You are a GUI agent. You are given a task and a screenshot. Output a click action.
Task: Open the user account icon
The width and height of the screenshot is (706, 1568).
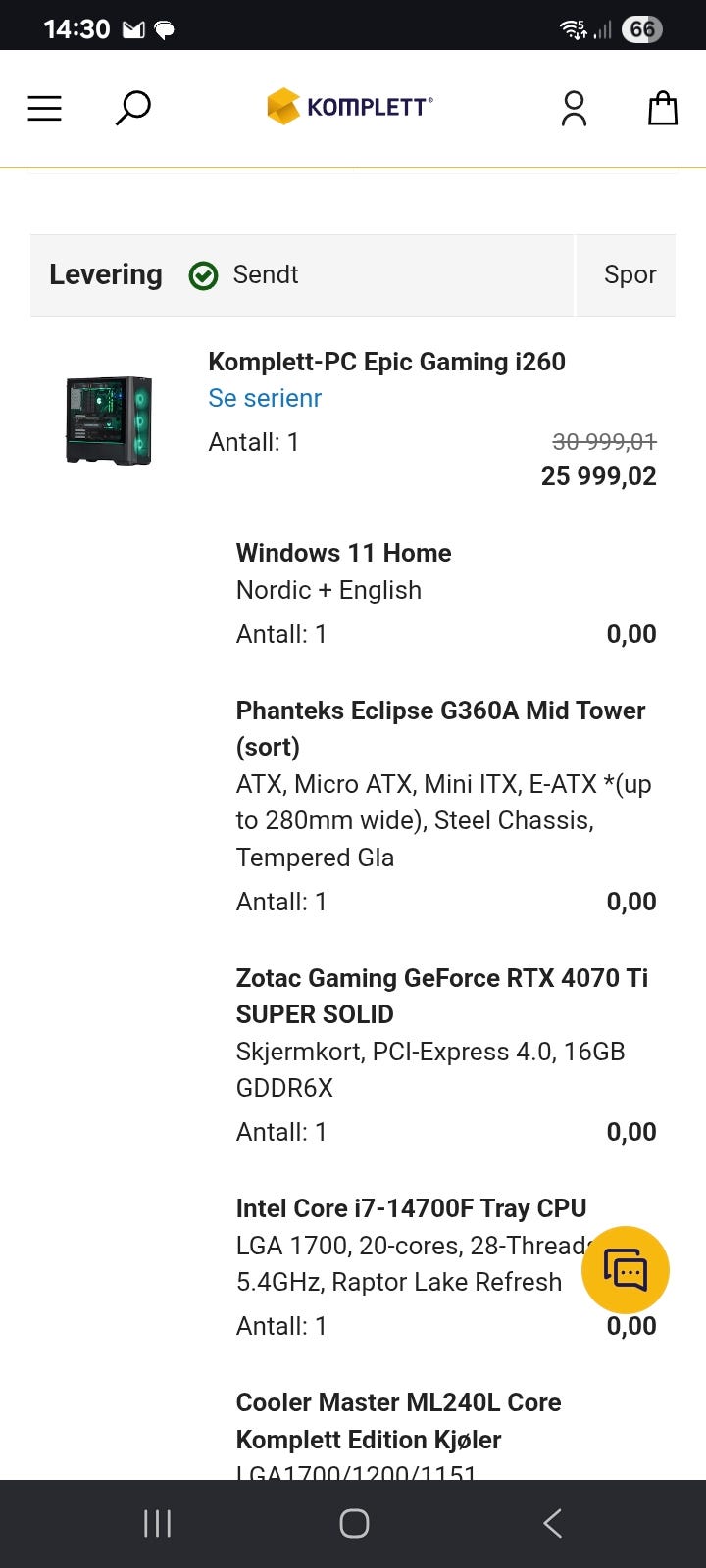(x=574, y=108)
